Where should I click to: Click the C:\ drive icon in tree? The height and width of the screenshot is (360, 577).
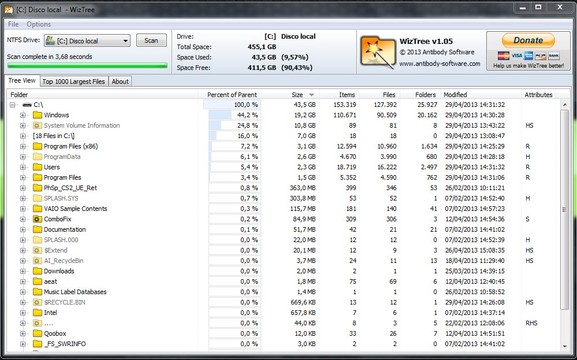[x=27, y=105]
